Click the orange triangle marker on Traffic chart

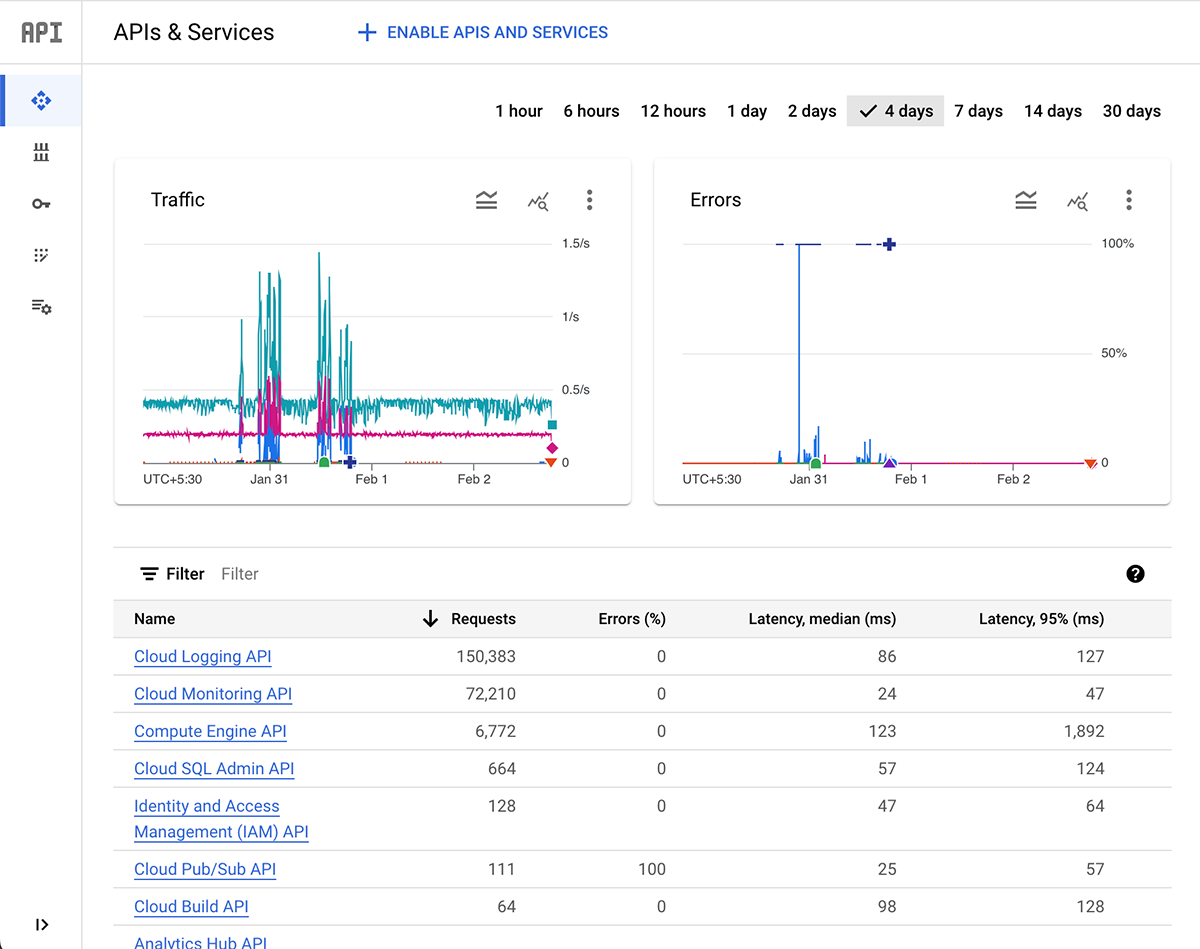coord(550,462)
